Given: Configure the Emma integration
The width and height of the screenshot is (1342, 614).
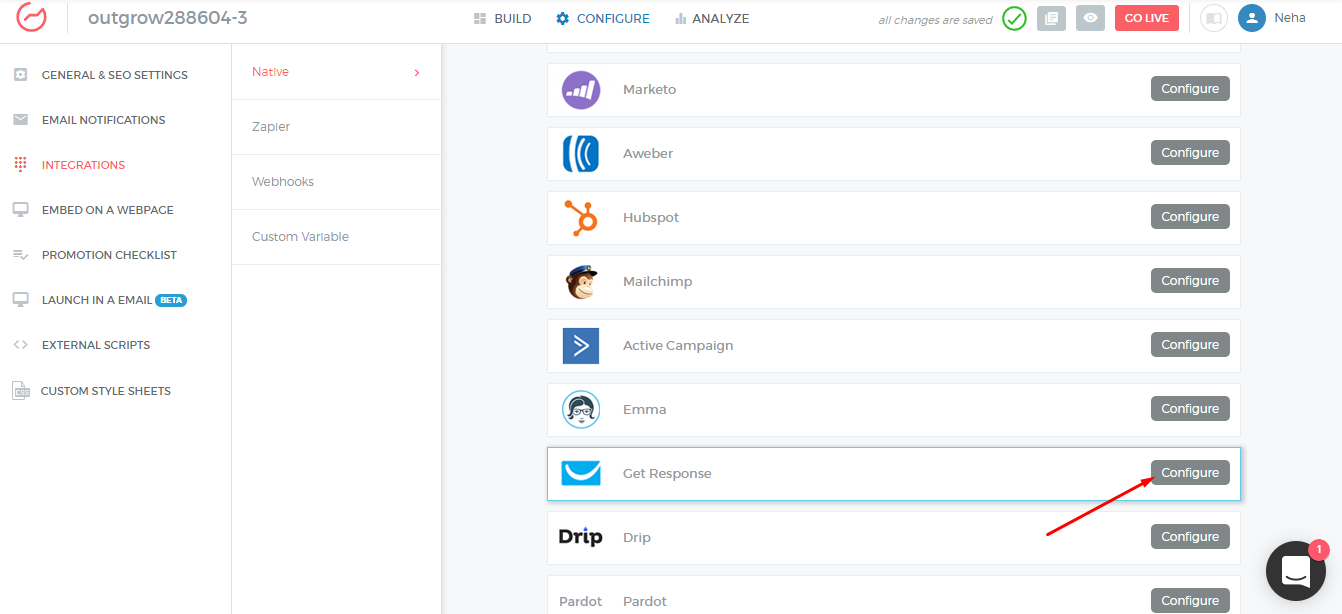Looking at the screenshot, I should pyautogui.click(x=1190, y=409).
